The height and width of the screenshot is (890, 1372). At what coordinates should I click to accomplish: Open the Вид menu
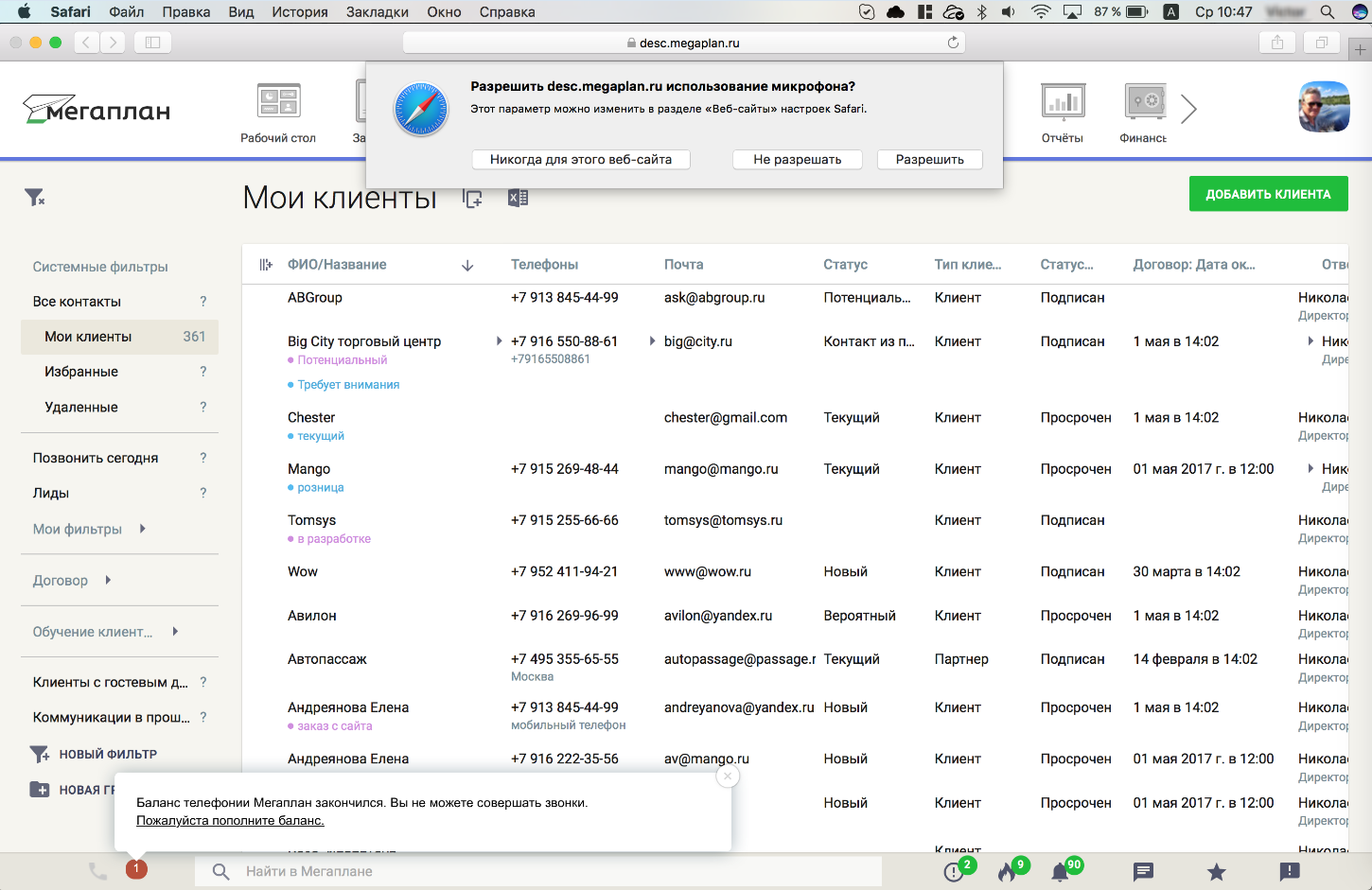pyautogui.click(x=241, y=12)
